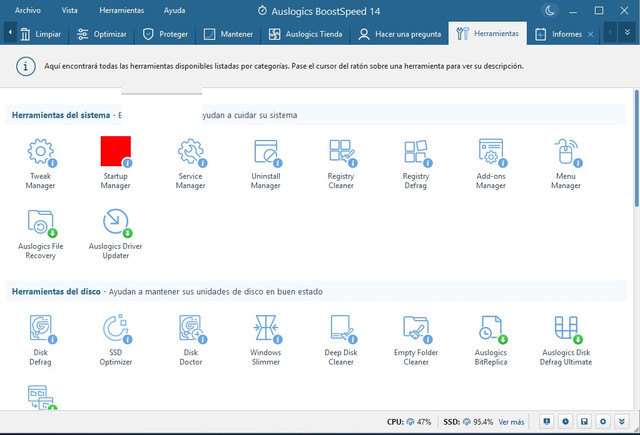
Task: Open the Uninstall Manager tool
Action: pos(266,164)
